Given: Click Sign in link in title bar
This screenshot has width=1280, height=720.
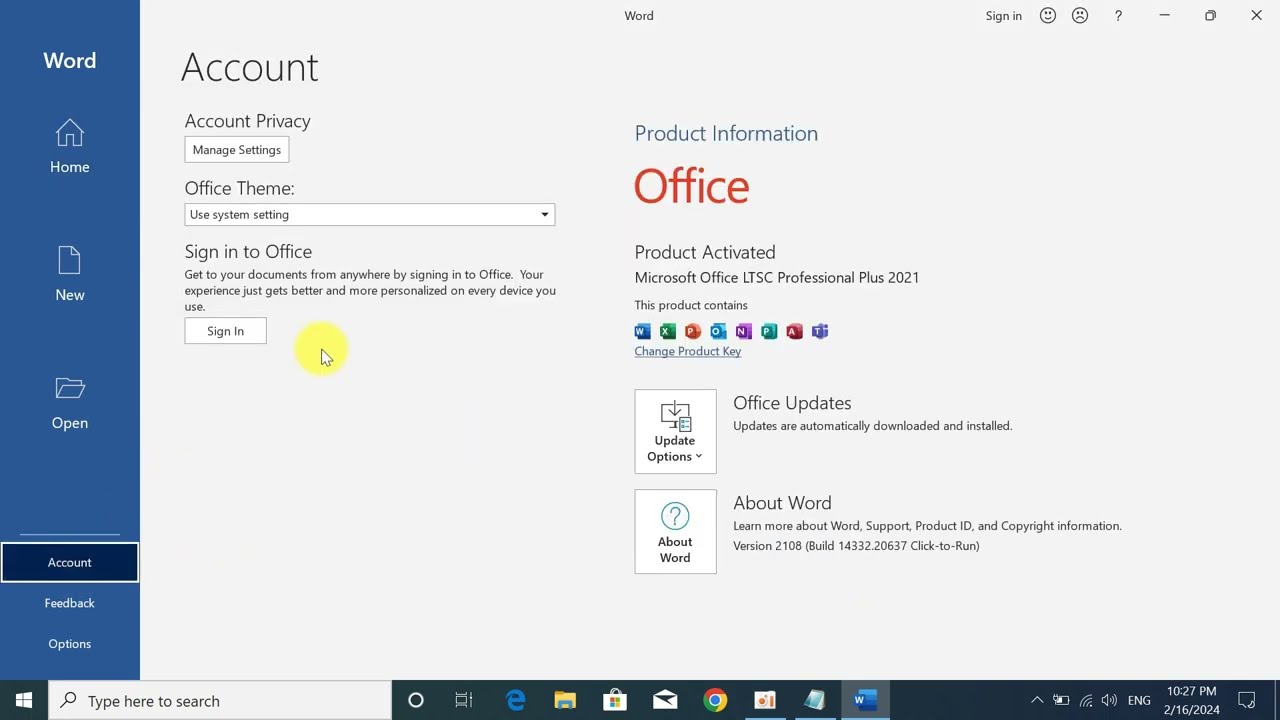Looking at the screenshot, I should tap(1003, 16).
